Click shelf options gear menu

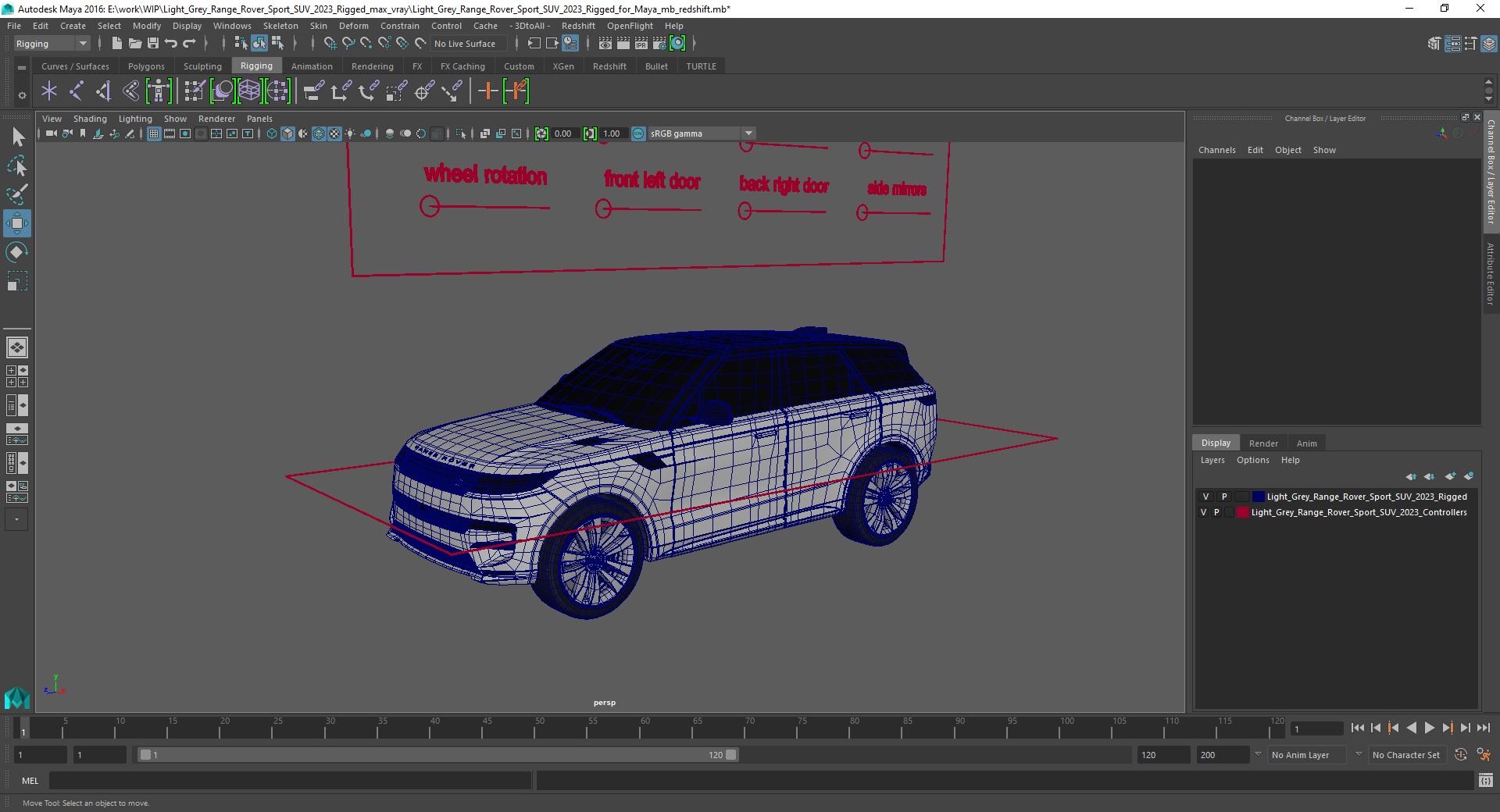(22, 95)
